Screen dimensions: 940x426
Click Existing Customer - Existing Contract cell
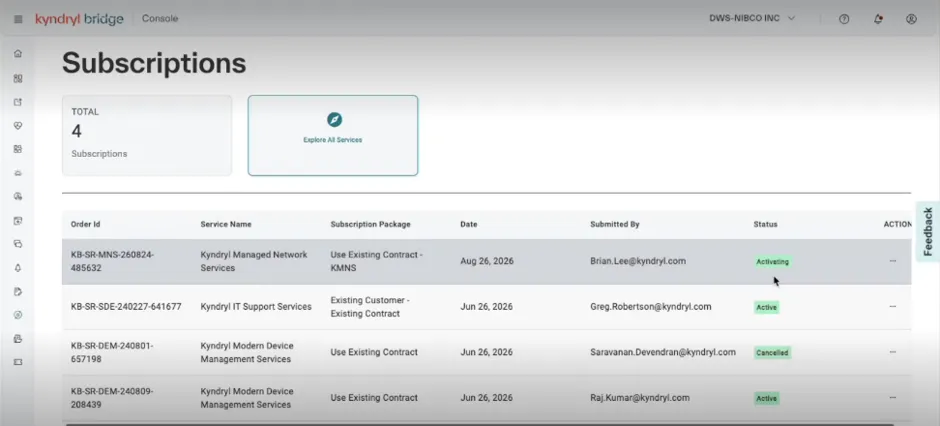(369, 307)
